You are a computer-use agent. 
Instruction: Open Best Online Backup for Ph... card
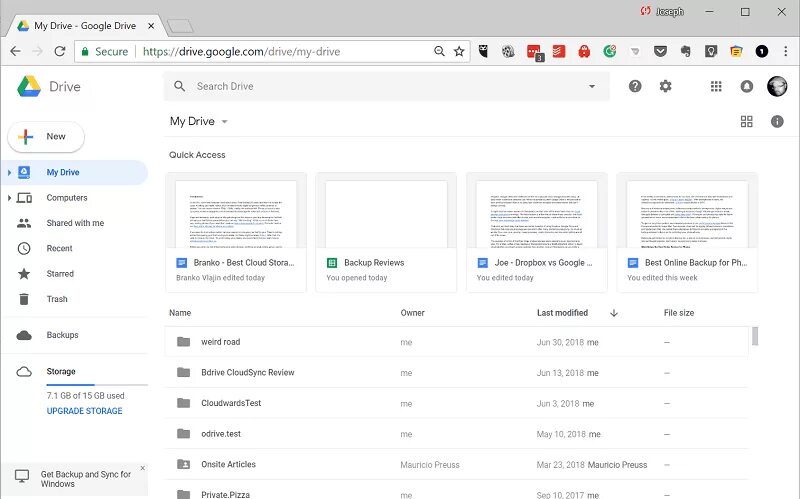coord(687,232)
